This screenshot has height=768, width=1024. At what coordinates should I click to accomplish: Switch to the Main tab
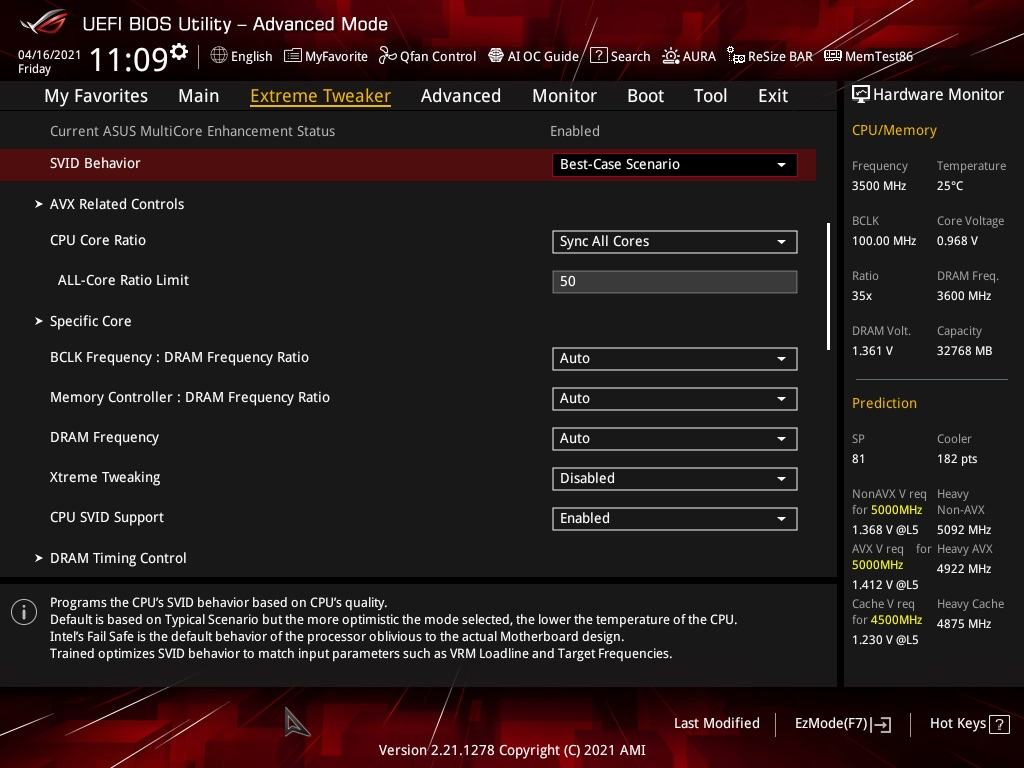(199, 96)
